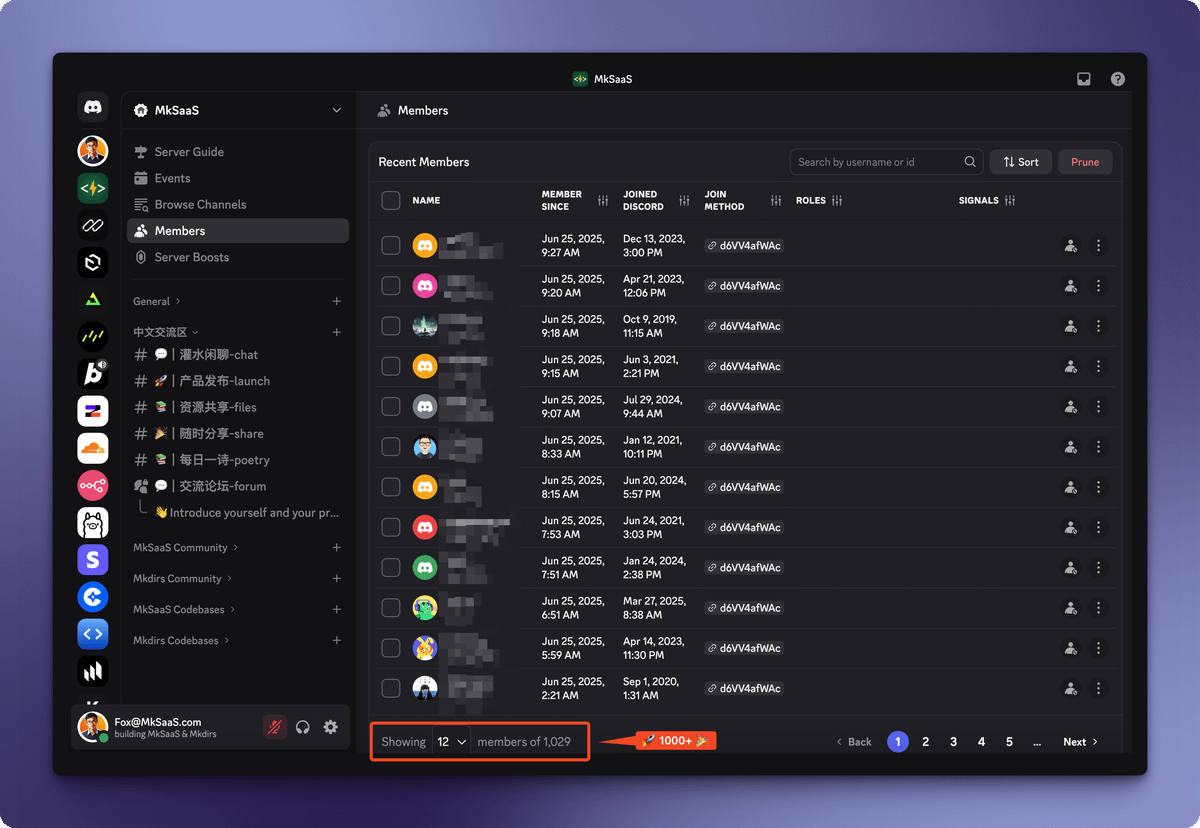Expand the MkSaaS Community category
This screenshot has width=1200, height=828.
(187, 548)
